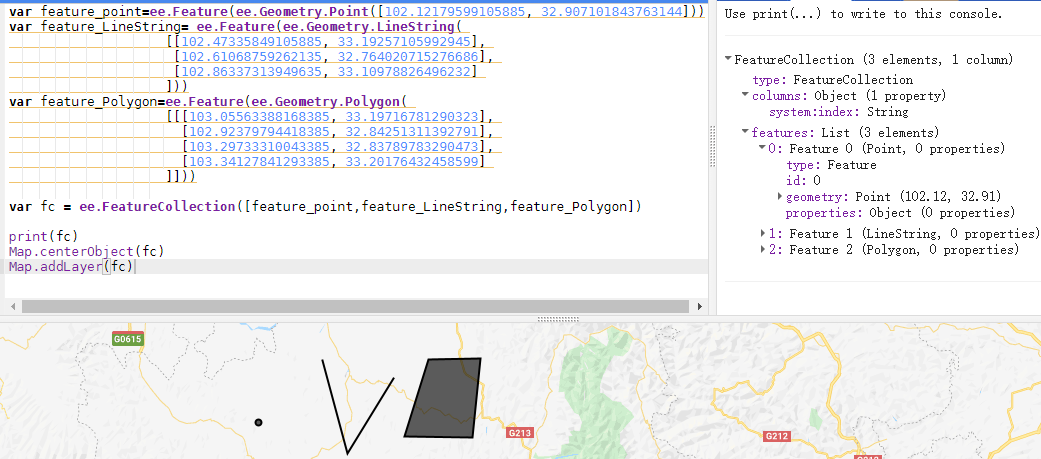Click coordinate 102.92379794418385 in Polygon
The height and width of the screenshot is (459, 1041).
click(260, 132)
